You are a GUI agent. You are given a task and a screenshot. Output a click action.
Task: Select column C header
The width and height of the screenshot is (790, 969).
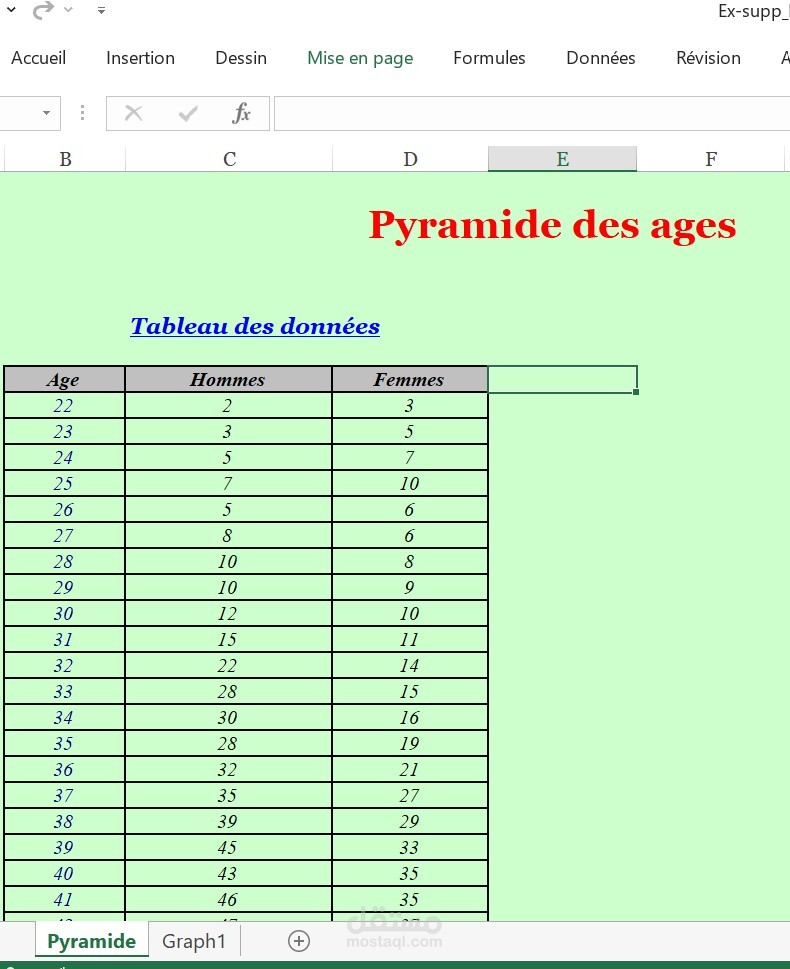229,159
